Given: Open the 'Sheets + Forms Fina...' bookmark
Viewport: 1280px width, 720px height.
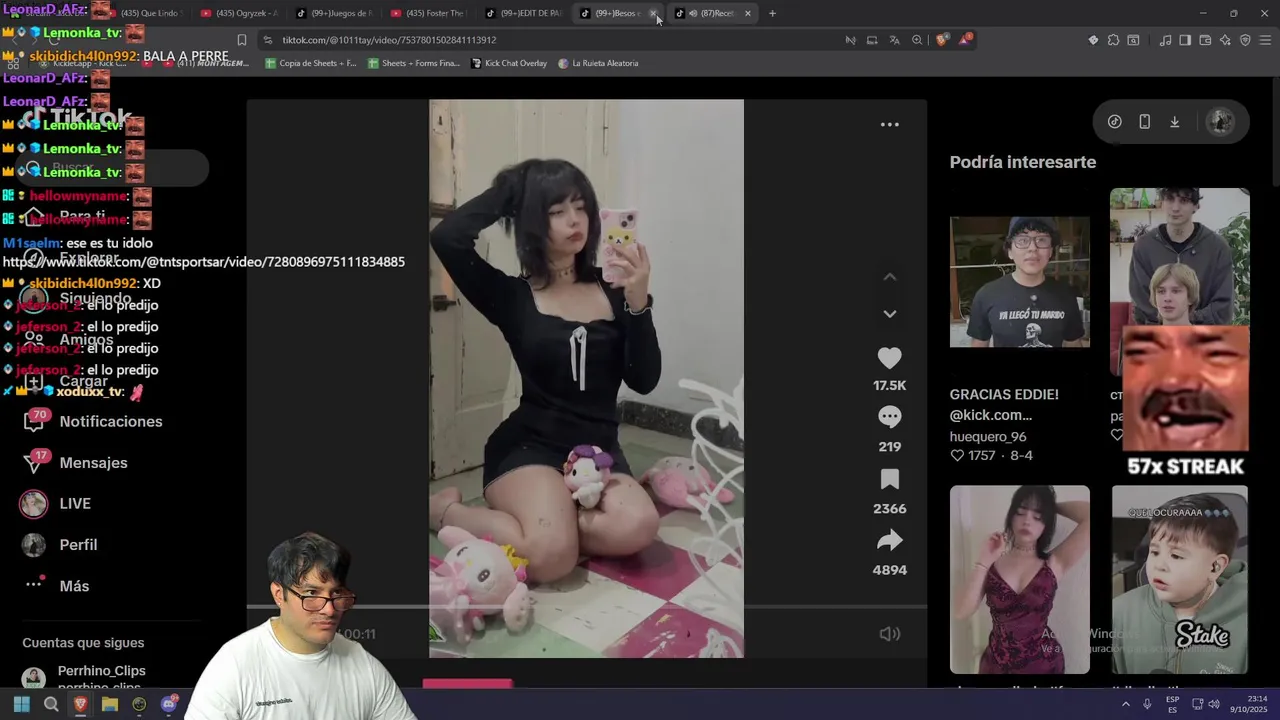Looking at the screenshot, I should (413, 63).
